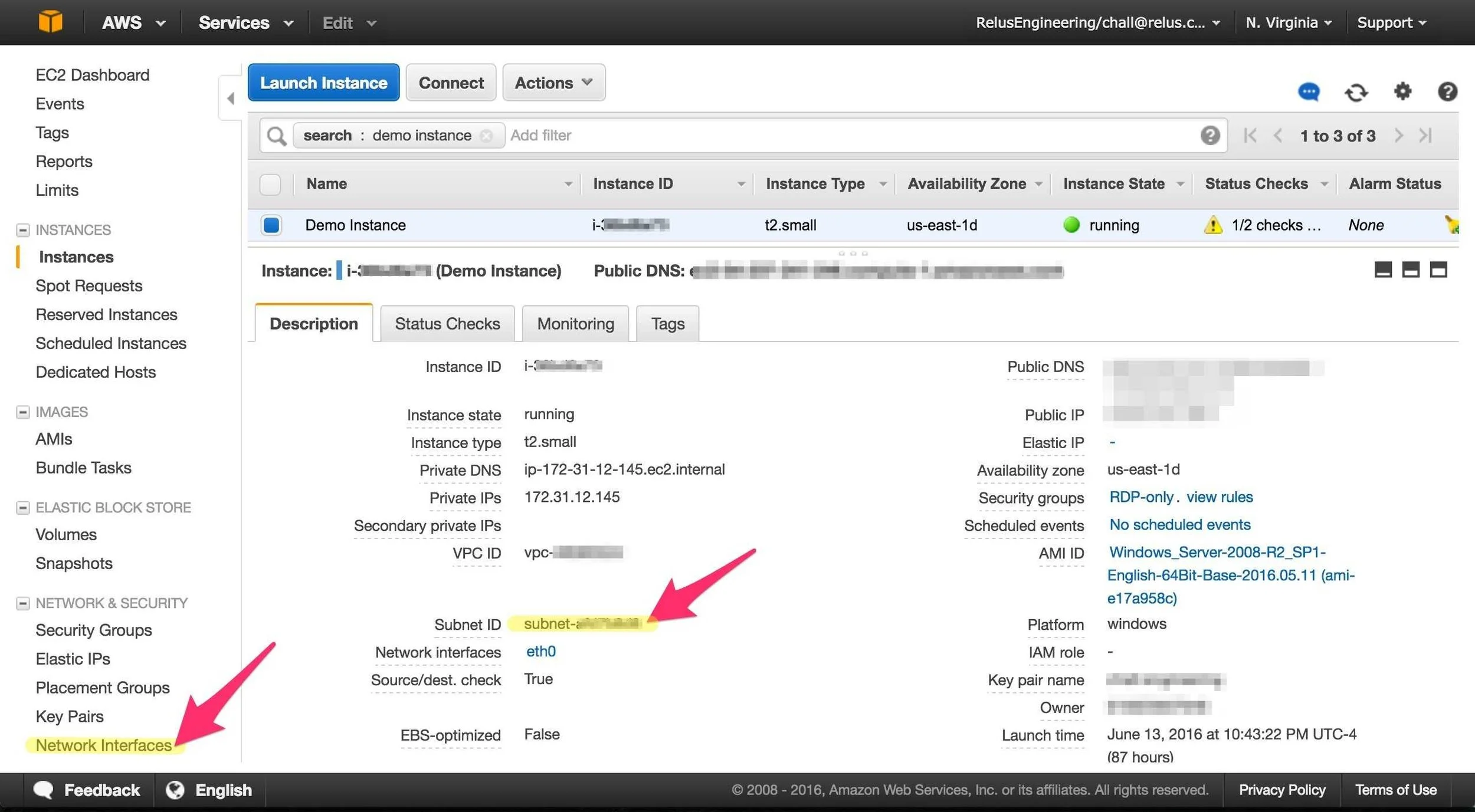Open Terms of Use in footer
Image resolution: width=1475 pixels, height=812 pixels.
point(1396,790)
